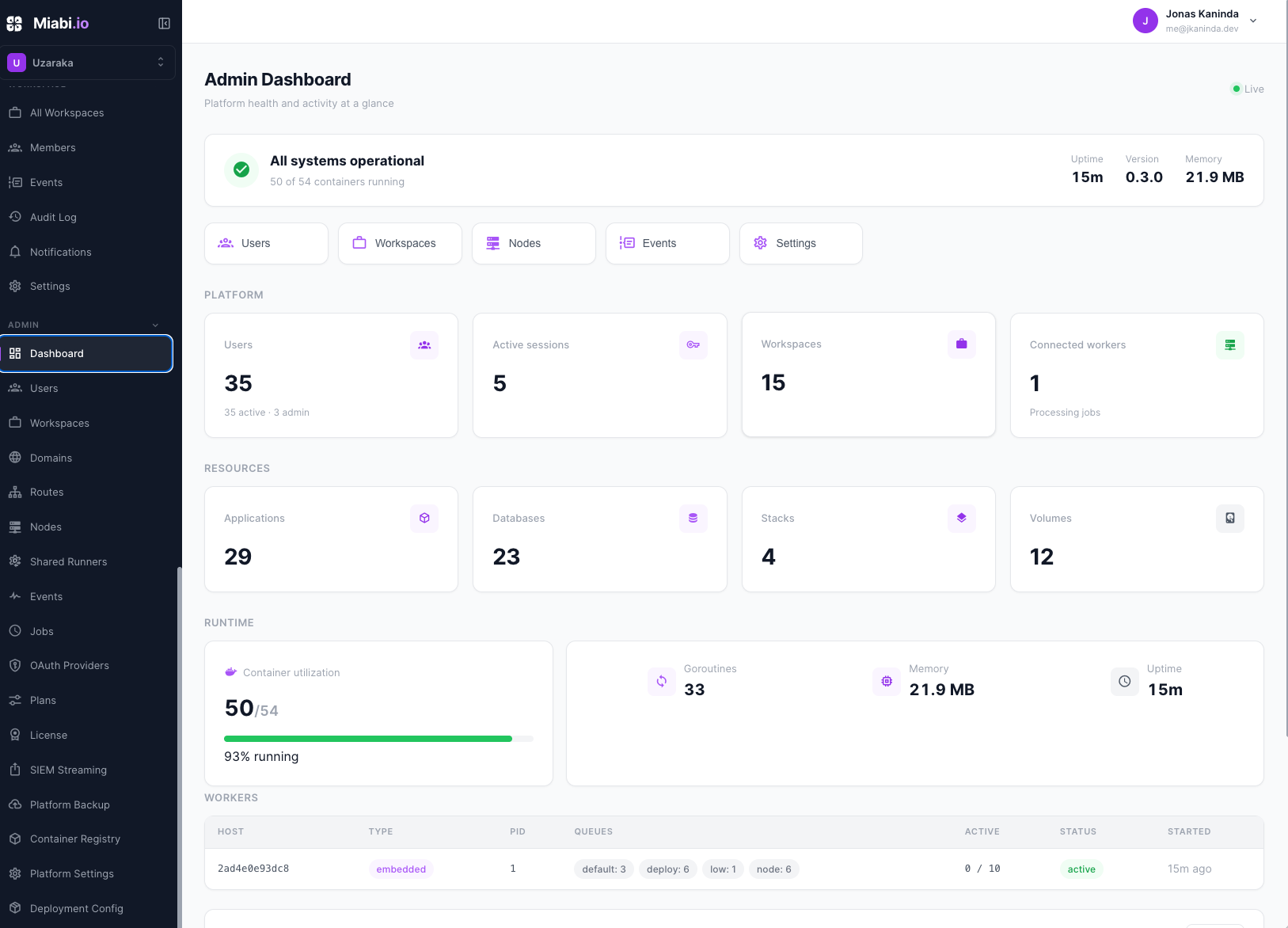
Task: Click the Databases card icon
Action: [693, 519]
